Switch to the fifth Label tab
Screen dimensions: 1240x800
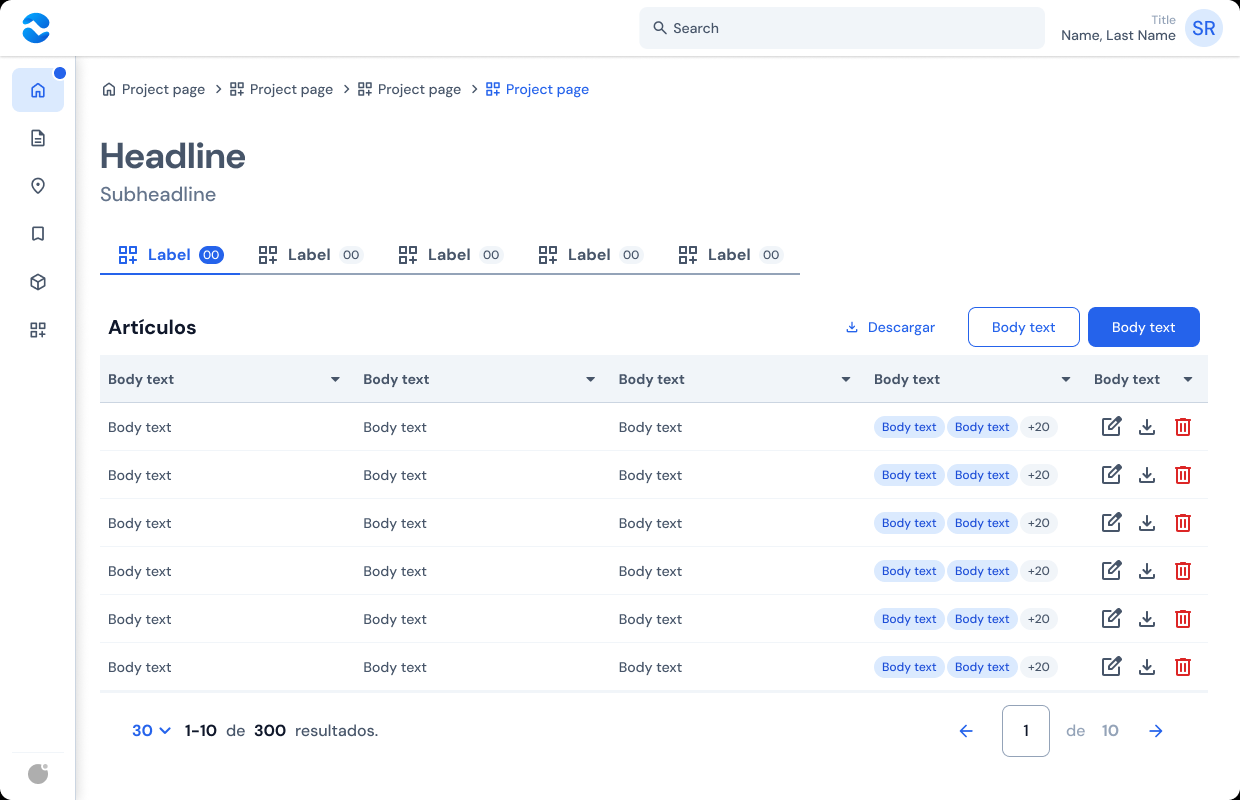(x=730, y=255)
